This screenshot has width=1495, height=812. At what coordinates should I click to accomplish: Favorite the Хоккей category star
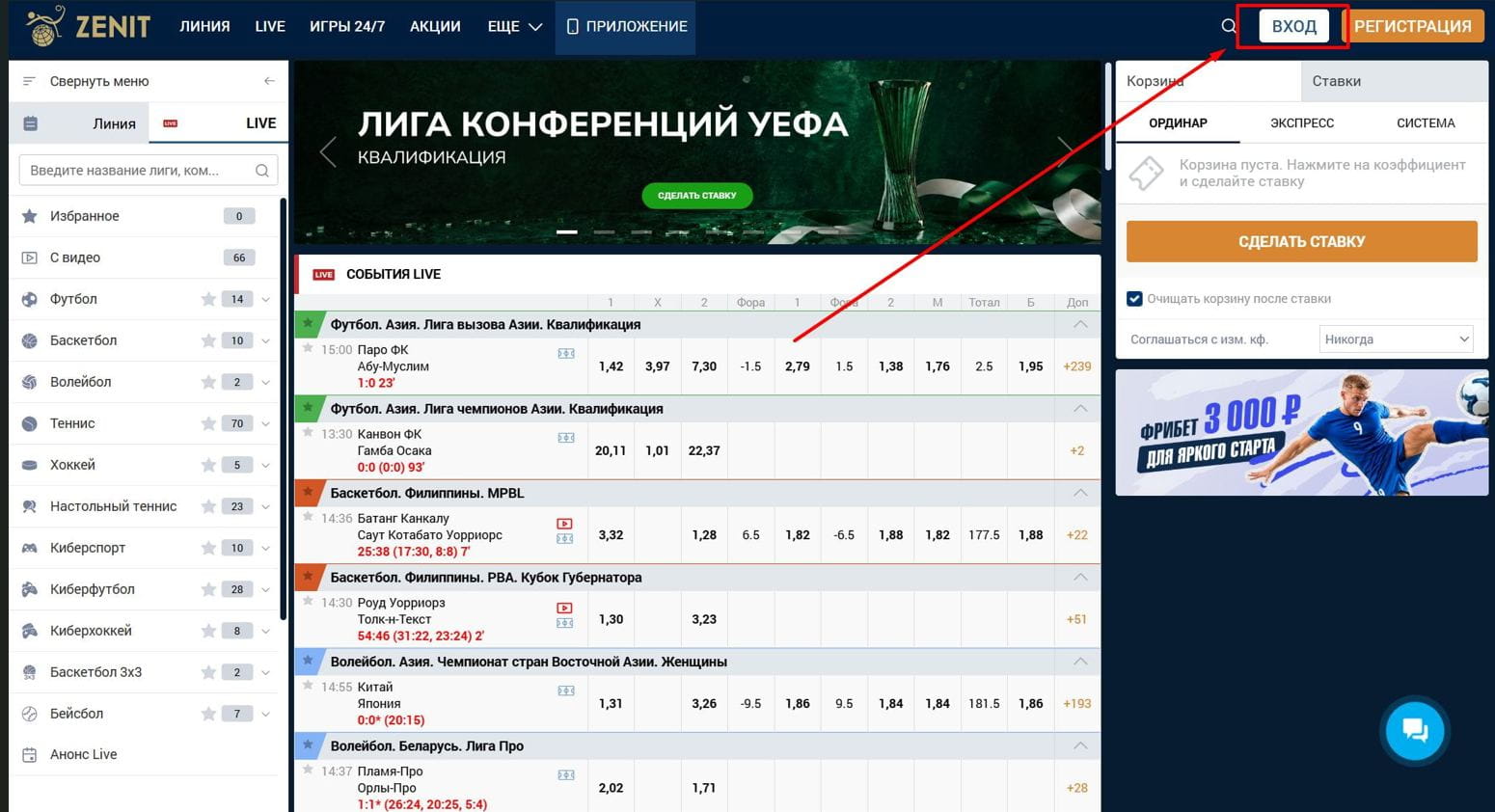[x=208, y=465]
